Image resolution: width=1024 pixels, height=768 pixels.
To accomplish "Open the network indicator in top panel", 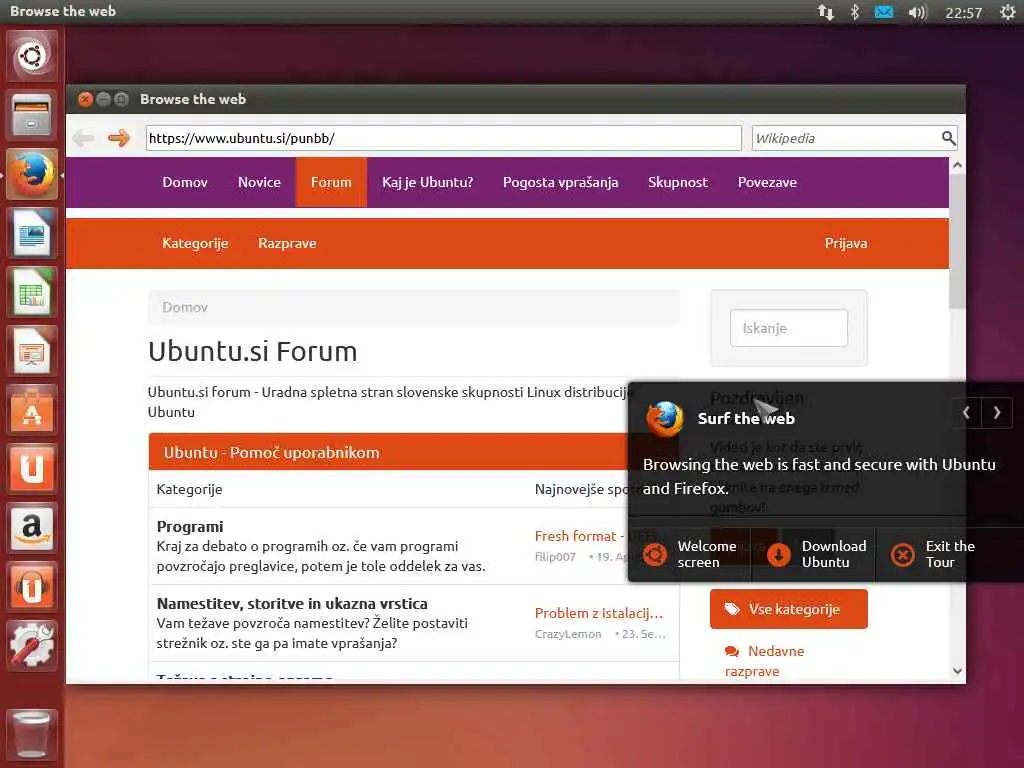I will click(x=825, y=12).
